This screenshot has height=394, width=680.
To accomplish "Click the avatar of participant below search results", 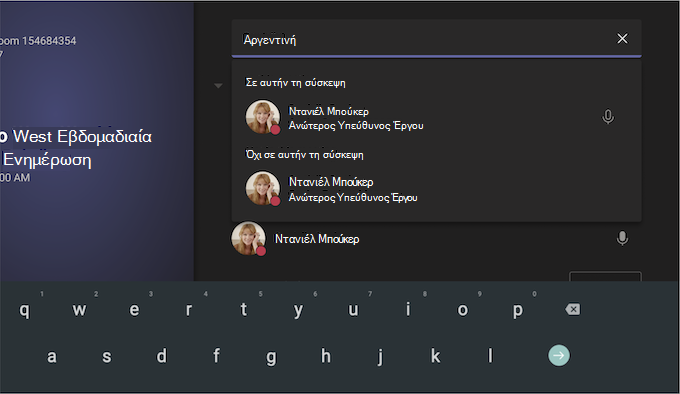I will coord(248,238).
